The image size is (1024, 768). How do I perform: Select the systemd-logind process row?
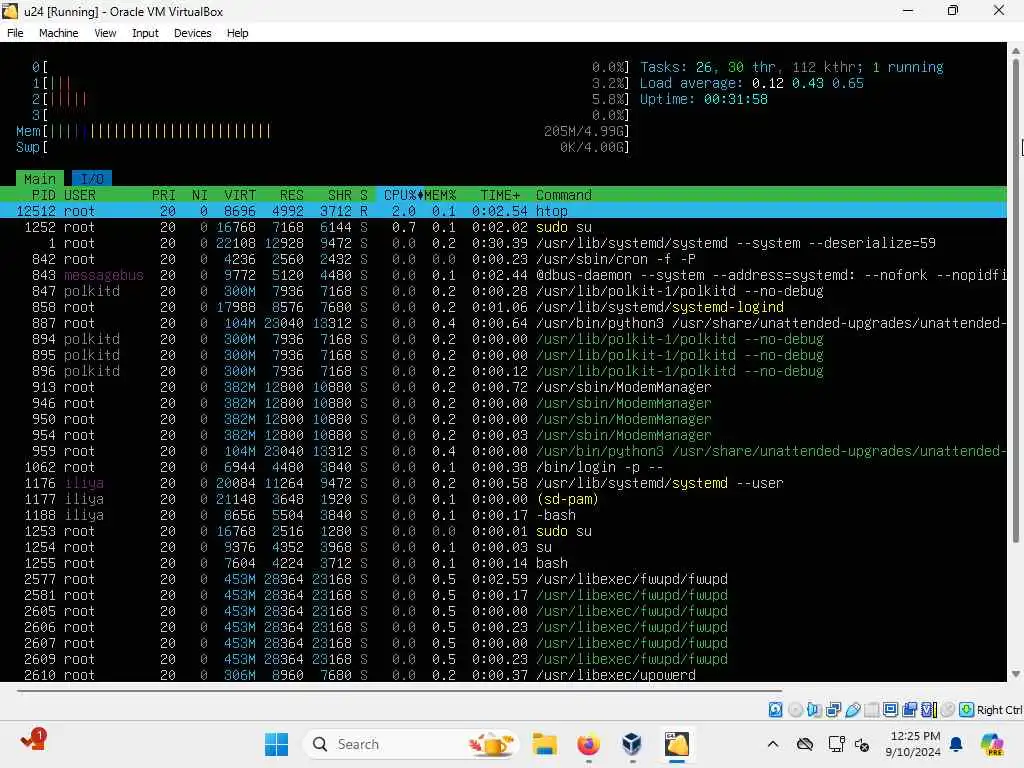tap(504, 307)
